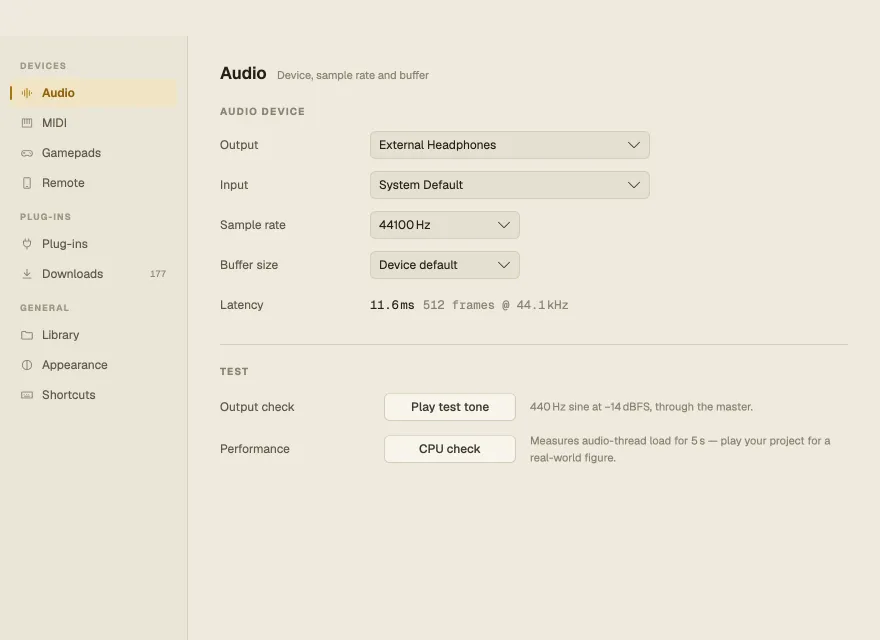Open the Shortcuts page
This screenshot has height=640, width=880.
(94, 395)
